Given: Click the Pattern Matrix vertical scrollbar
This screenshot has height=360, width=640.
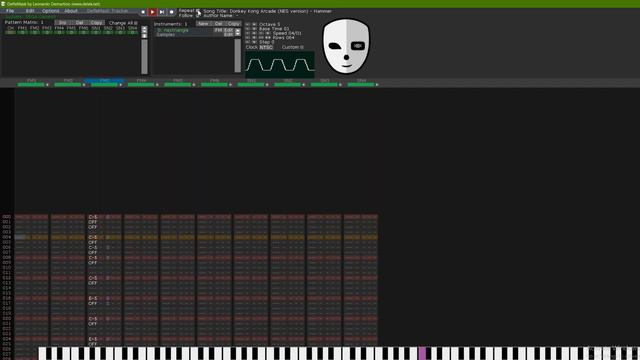Looking at the screenshot, I should tap(144, 56).
